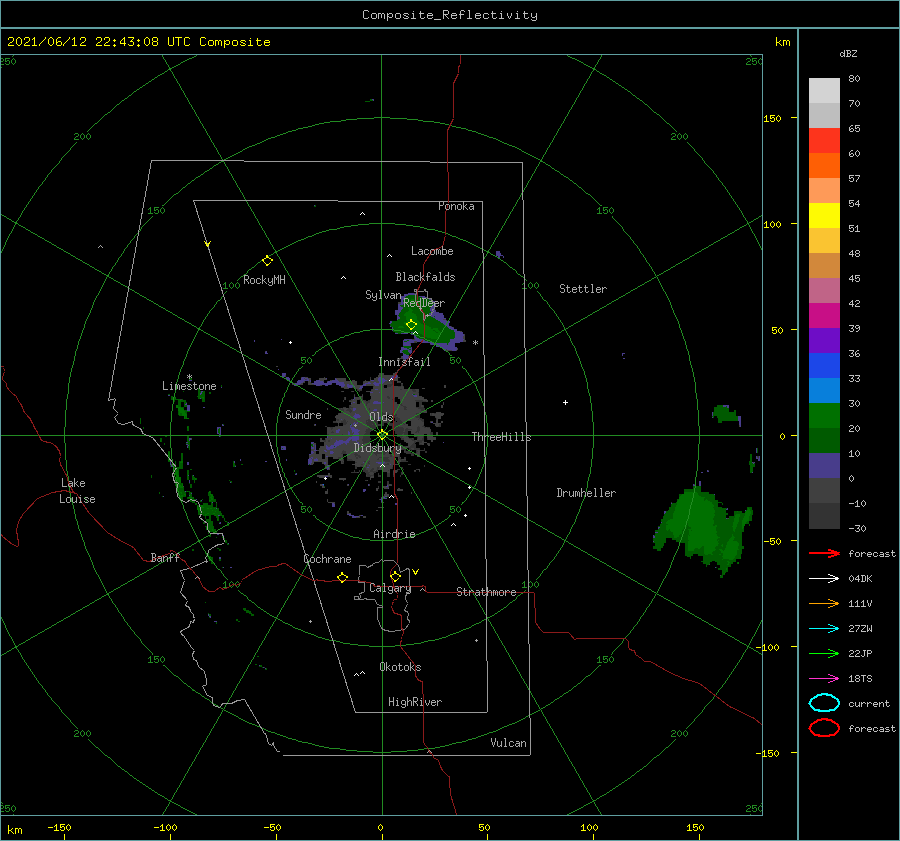This screenshot has height=841, width=900.
Task: Click the cyan 27ZW arrow icon
Action: [x=824, y=629]
